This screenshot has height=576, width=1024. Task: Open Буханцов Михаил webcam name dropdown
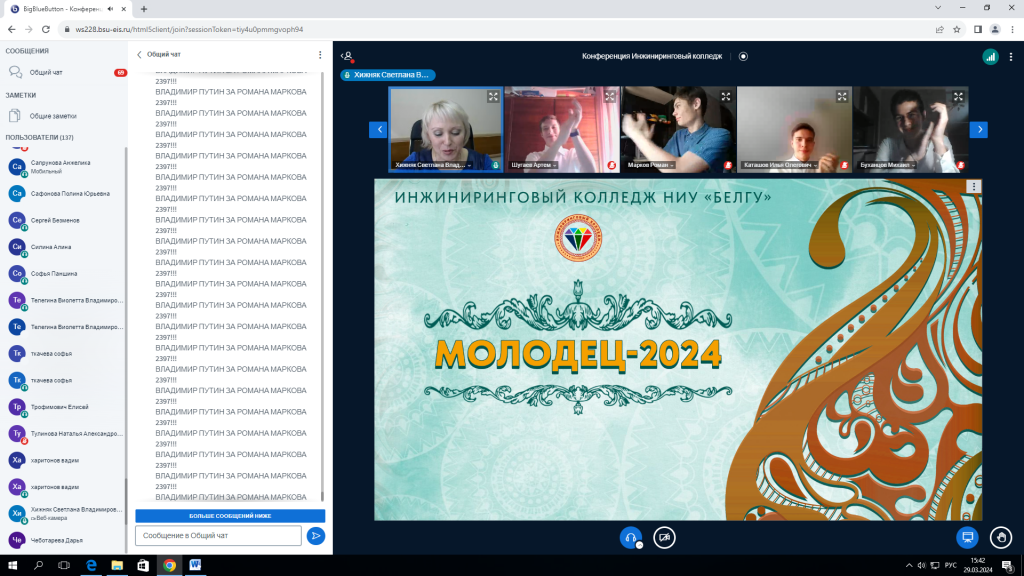click(x=886, y=165)
